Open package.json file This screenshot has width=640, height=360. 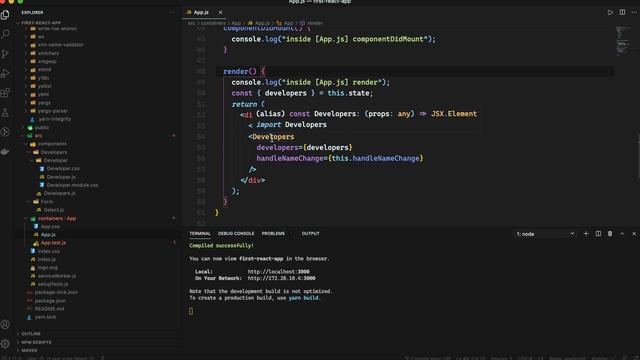(50, 301)
